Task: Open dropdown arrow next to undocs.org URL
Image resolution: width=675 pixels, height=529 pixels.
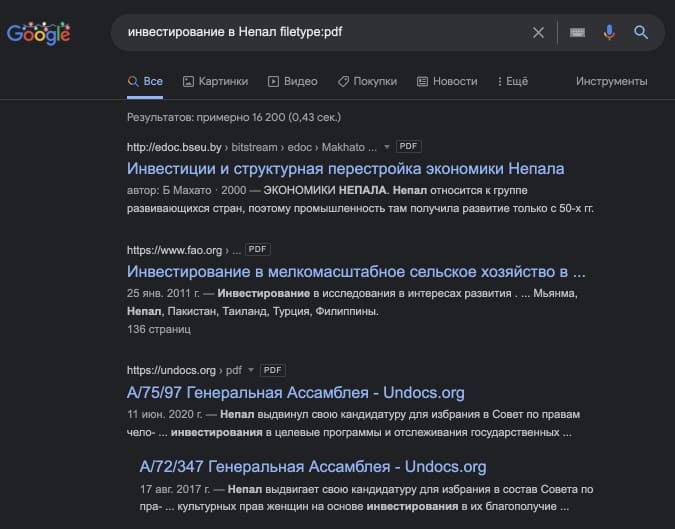Action: coord(251,370)
